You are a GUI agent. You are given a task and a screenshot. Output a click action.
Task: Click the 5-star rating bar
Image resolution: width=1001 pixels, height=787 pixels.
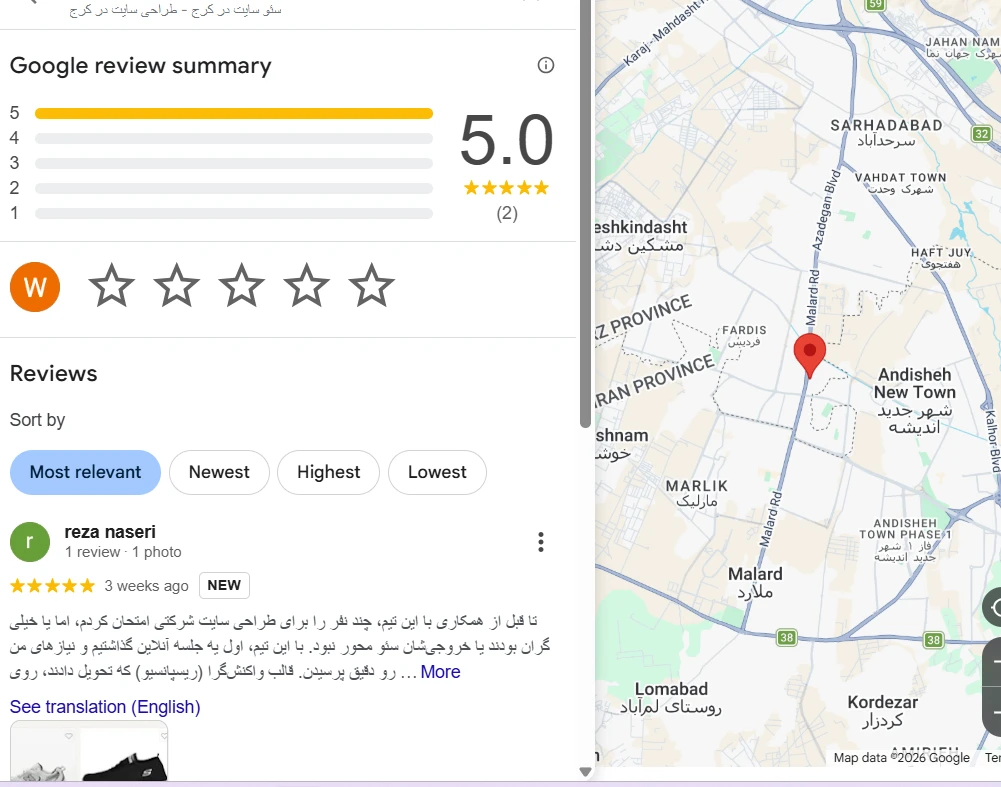pyautogui.click(x=234, y=114)
